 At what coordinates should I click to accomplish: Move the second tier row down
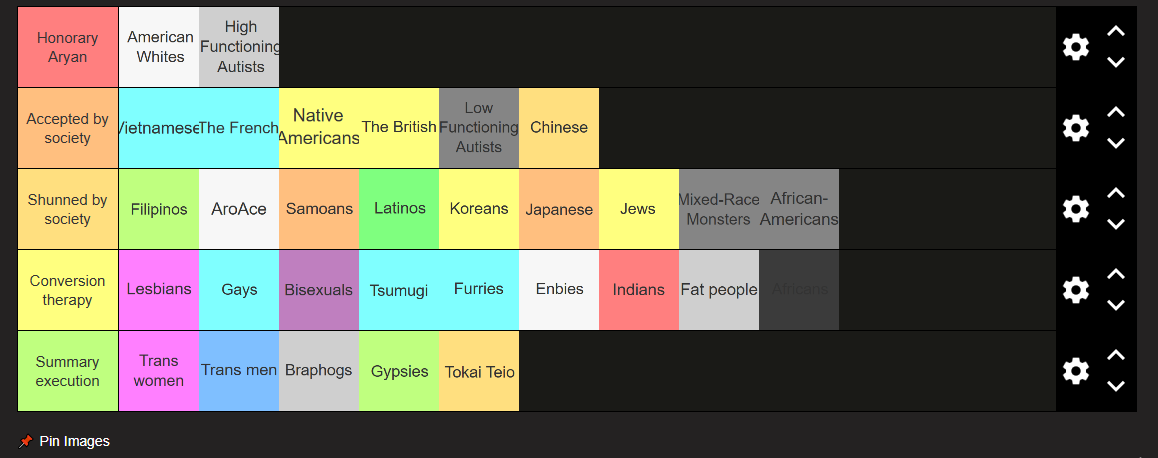pos(1116,143)
